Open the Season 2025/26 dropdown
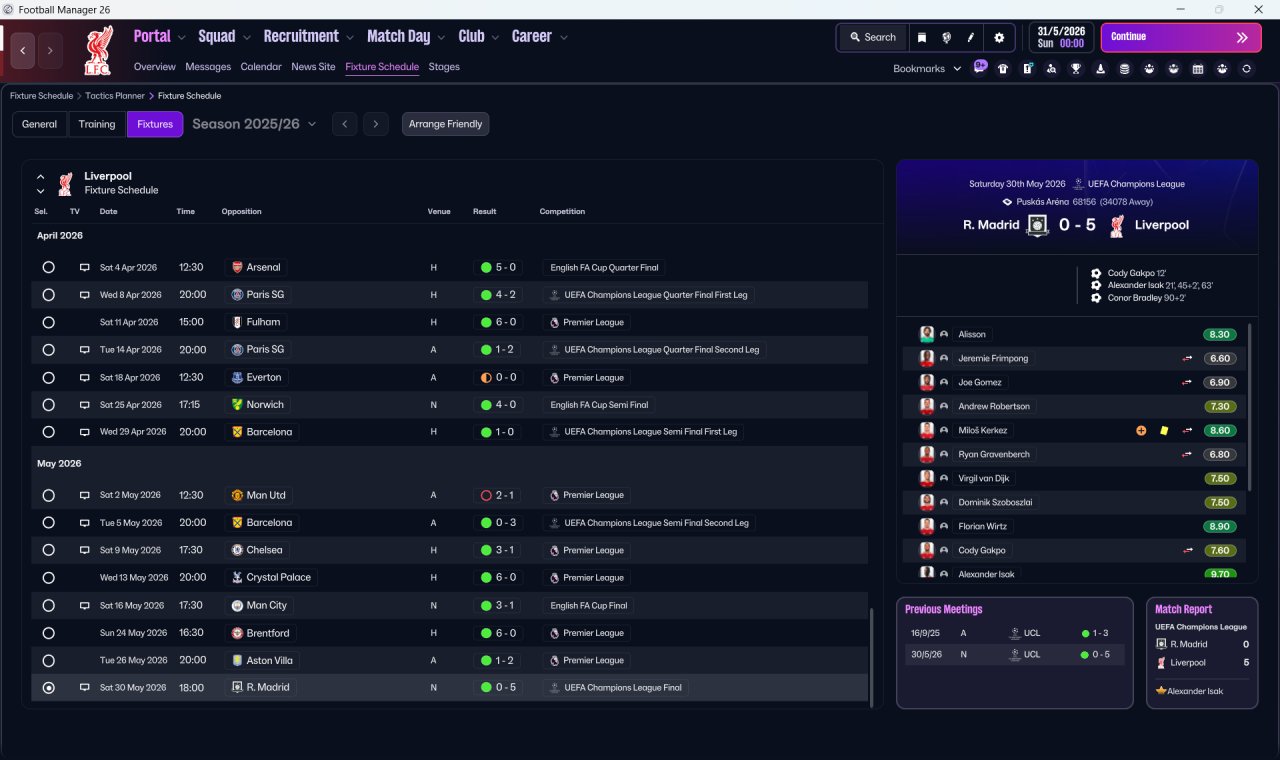This screenshot has height=760, width=1280. 254,124
